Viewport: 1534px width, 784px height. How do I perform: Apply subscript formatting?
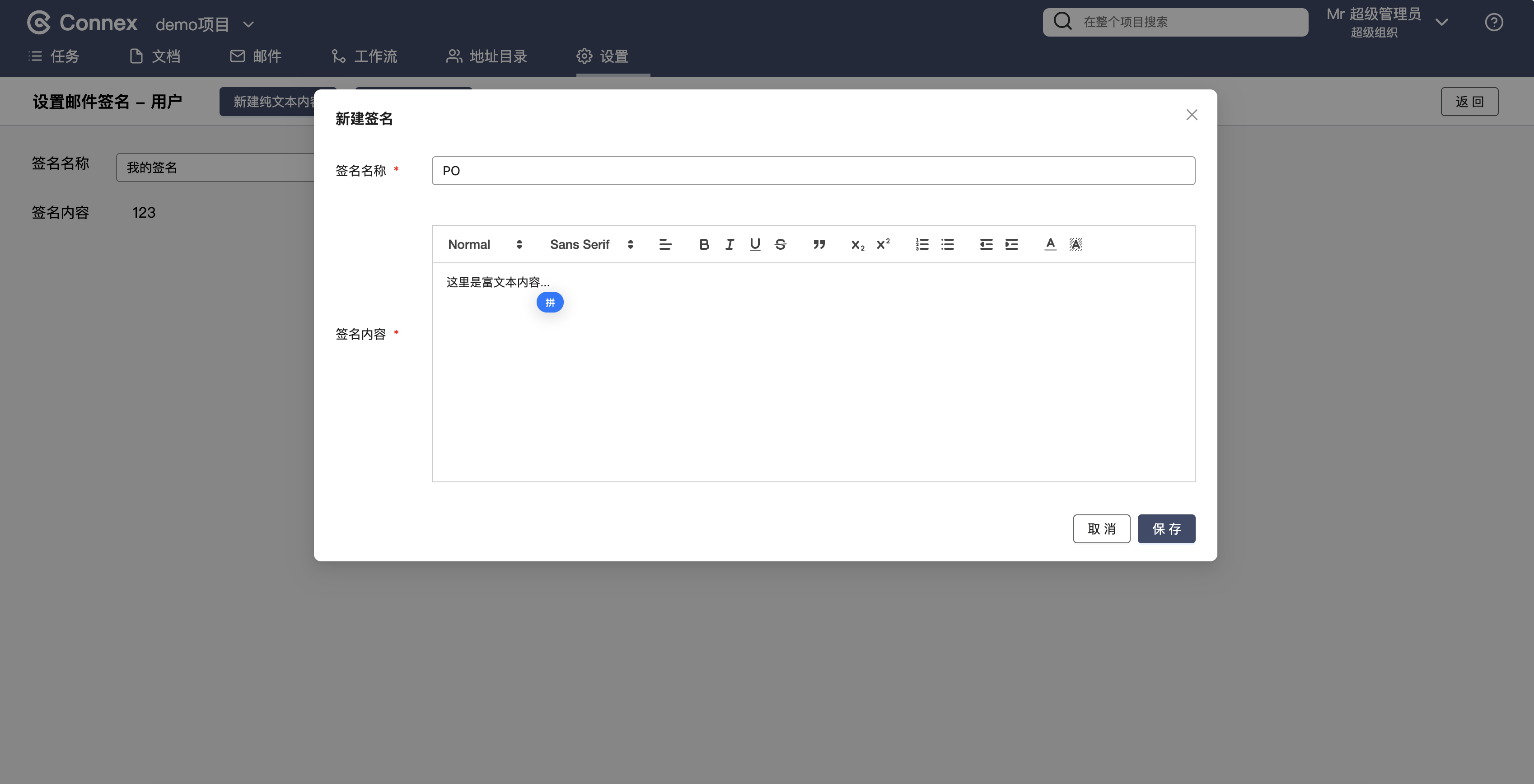[x=857, y=245]
